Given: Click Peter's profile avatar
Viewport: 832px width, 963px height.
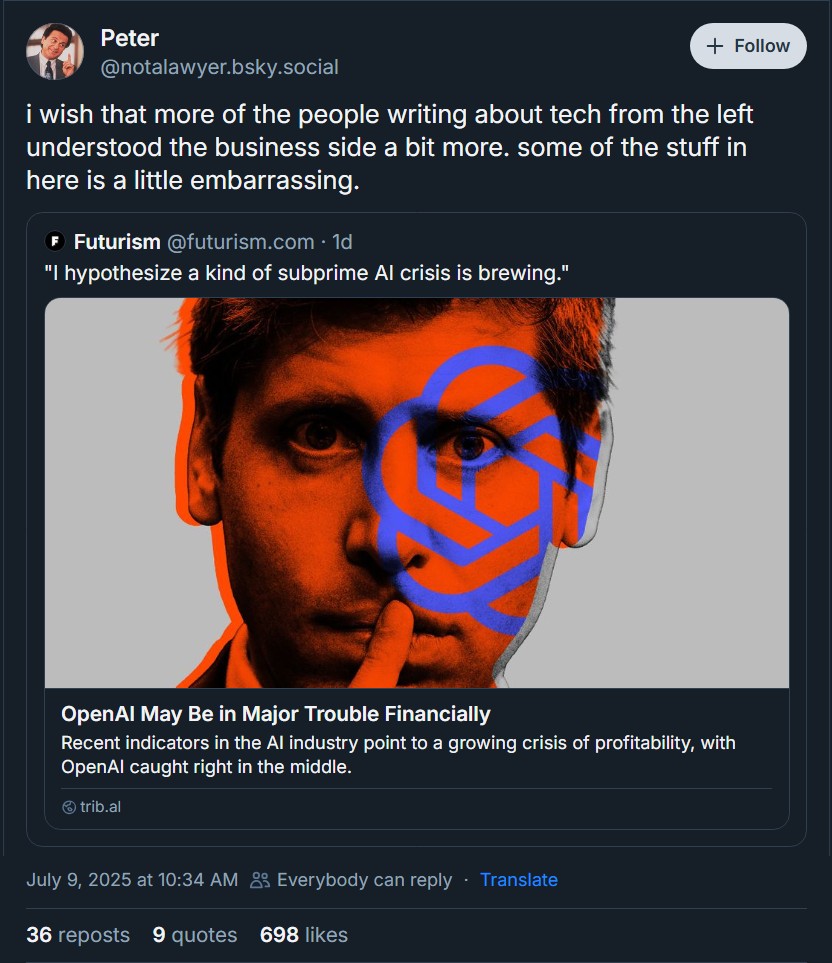Looking at the screenshot, I should (x=54, y=51).
